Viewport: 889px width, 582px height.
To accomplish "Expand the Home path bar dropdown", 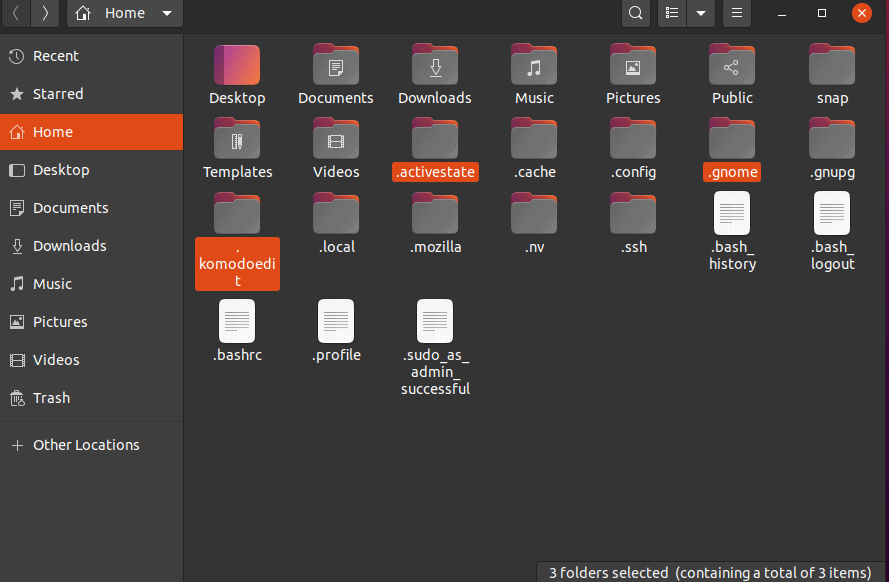I will (x=166, y=14).
